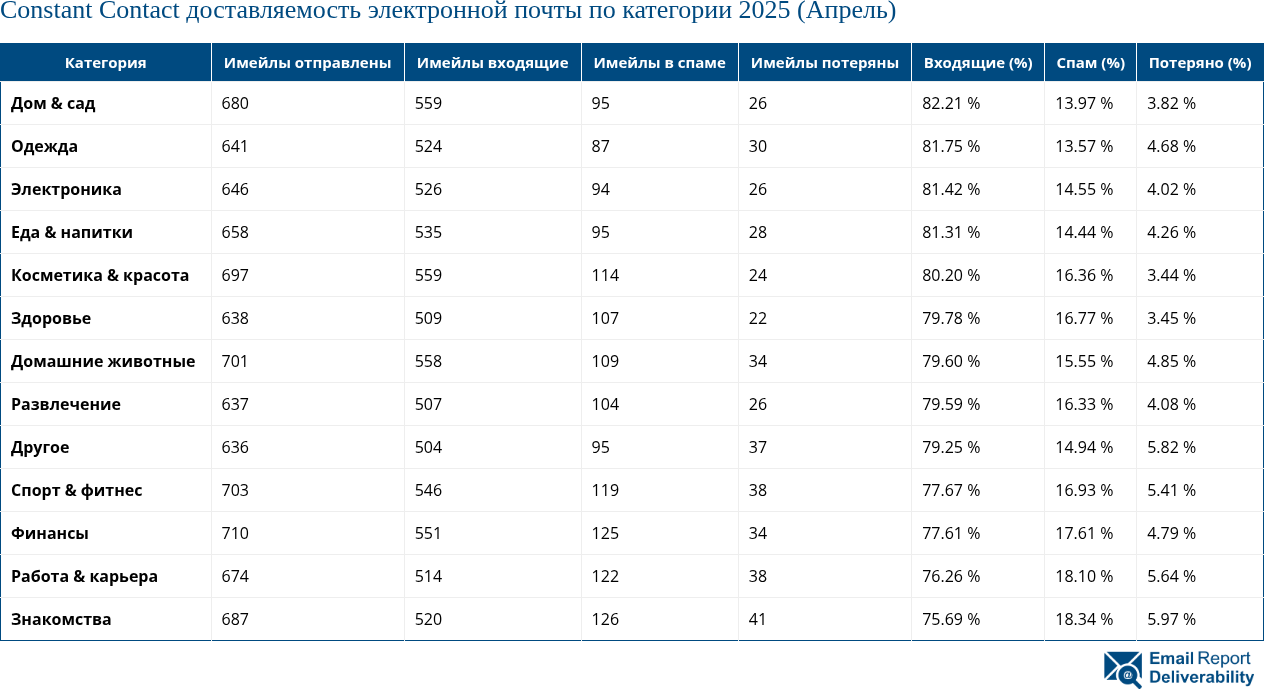The image size is (1264, 689).
Task: Click the lost percentage 3.82 %
Action: 1171,103
